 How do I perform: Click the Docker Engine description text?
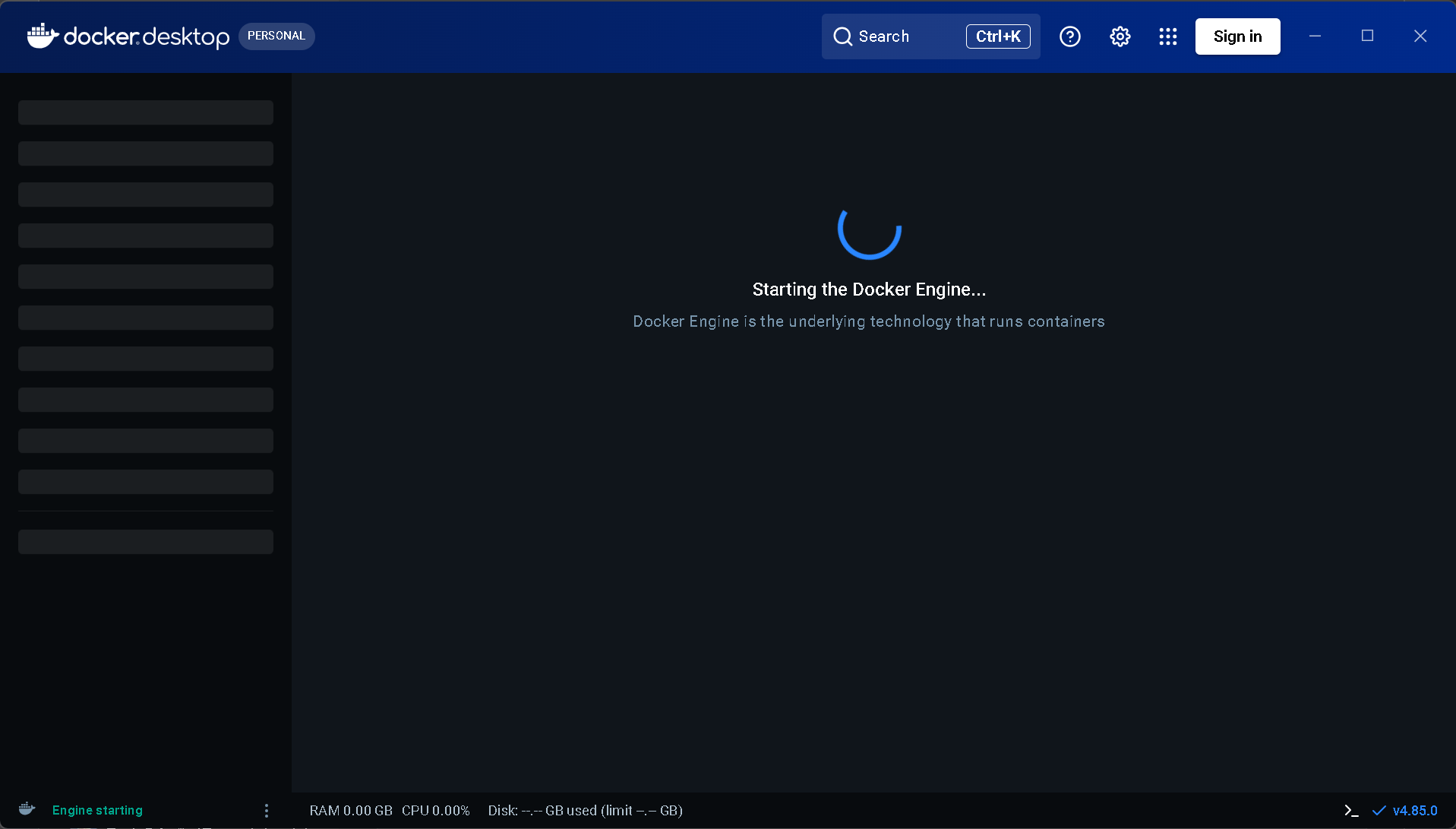[x=869, y=321]
